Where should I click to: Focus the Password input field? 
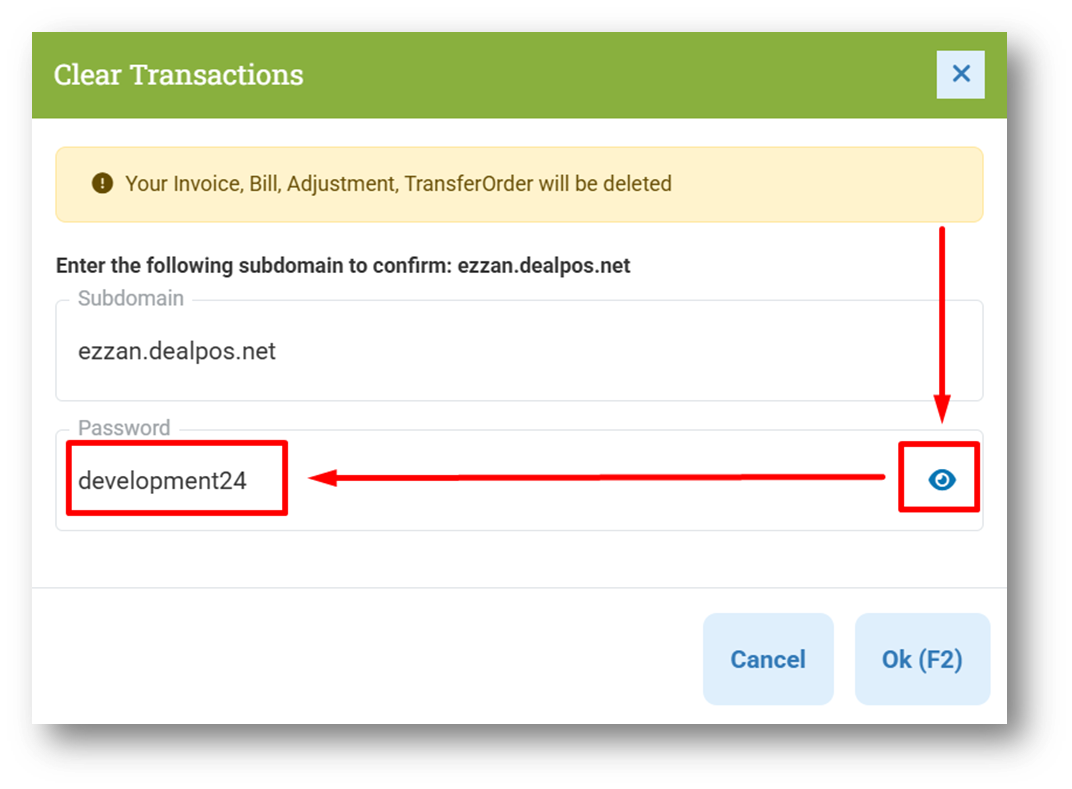(519, 480)
